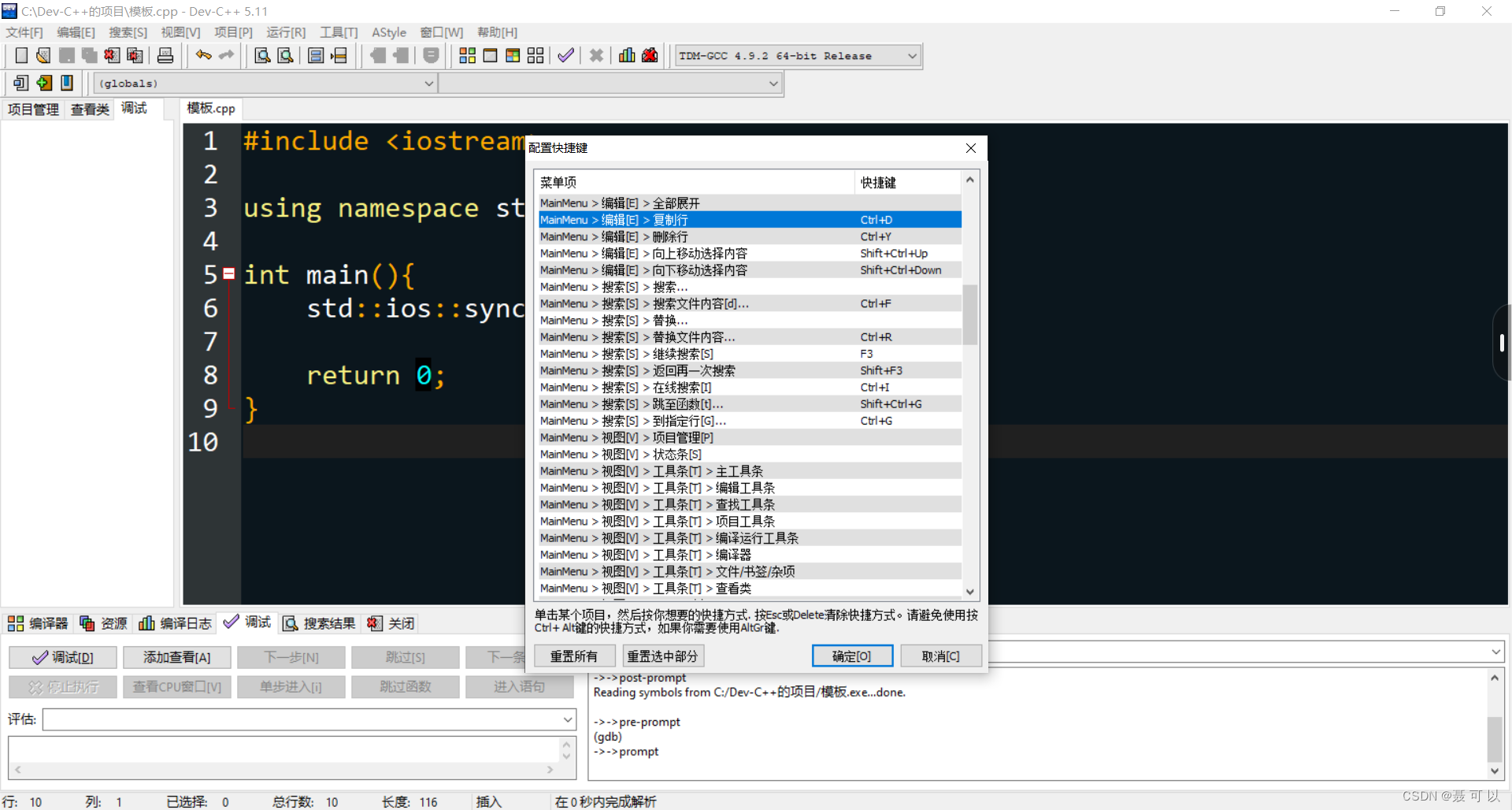The height and width of the screenshot is (810, 1512).
Task: Open the 工具[T] menu
Action: [339, 32]
